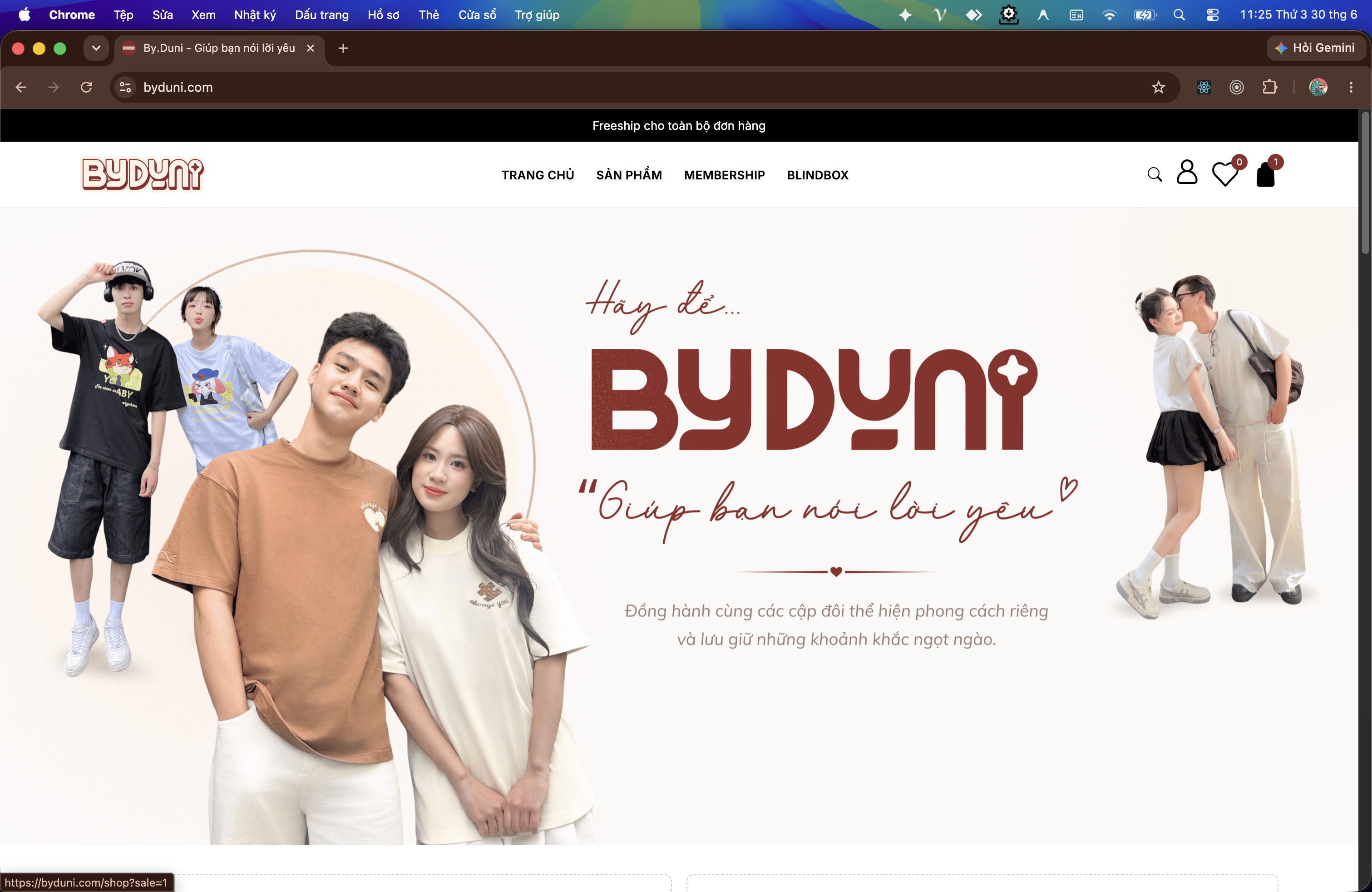Open the site search magnifier icon
The image size is (1372, 892).
(x=1154, y=174)
